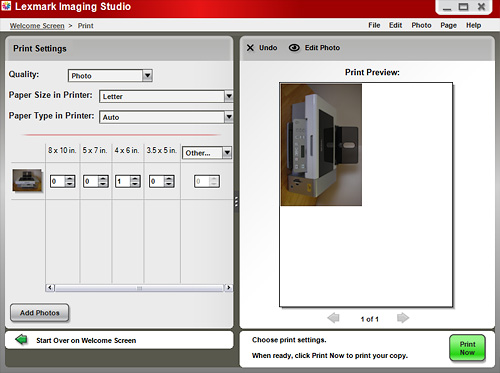Open the Paper Size in Printer dropdown
Image resolution: width=500 pixels, height=373 pixels.
[x=229, y=96]
